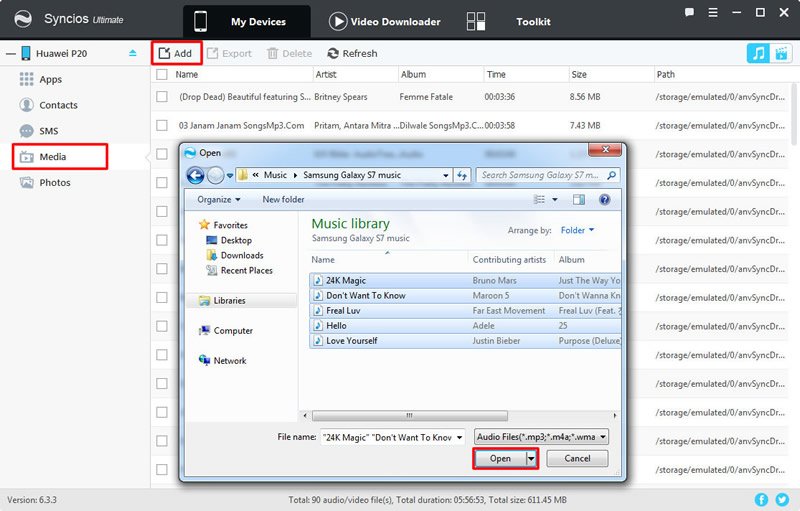Go back in the Open dialog
This screenshot has width=800, height=511.
(195, 175)
